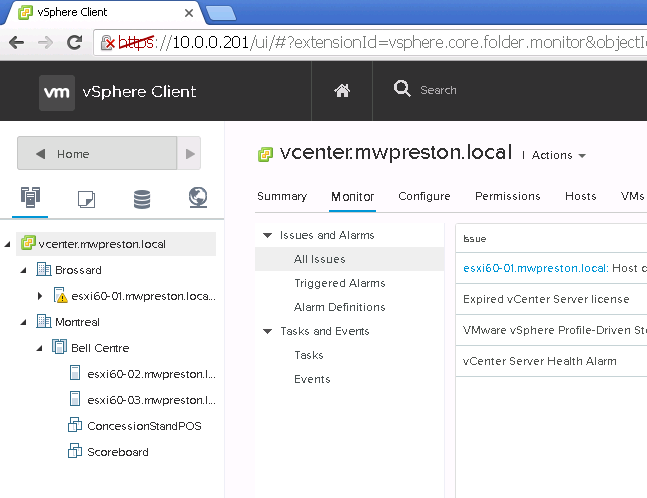Screen dimensions: 647x498
Task: Select VMware vSphere Profile-Driven issue row
Action: pos(551,330)
